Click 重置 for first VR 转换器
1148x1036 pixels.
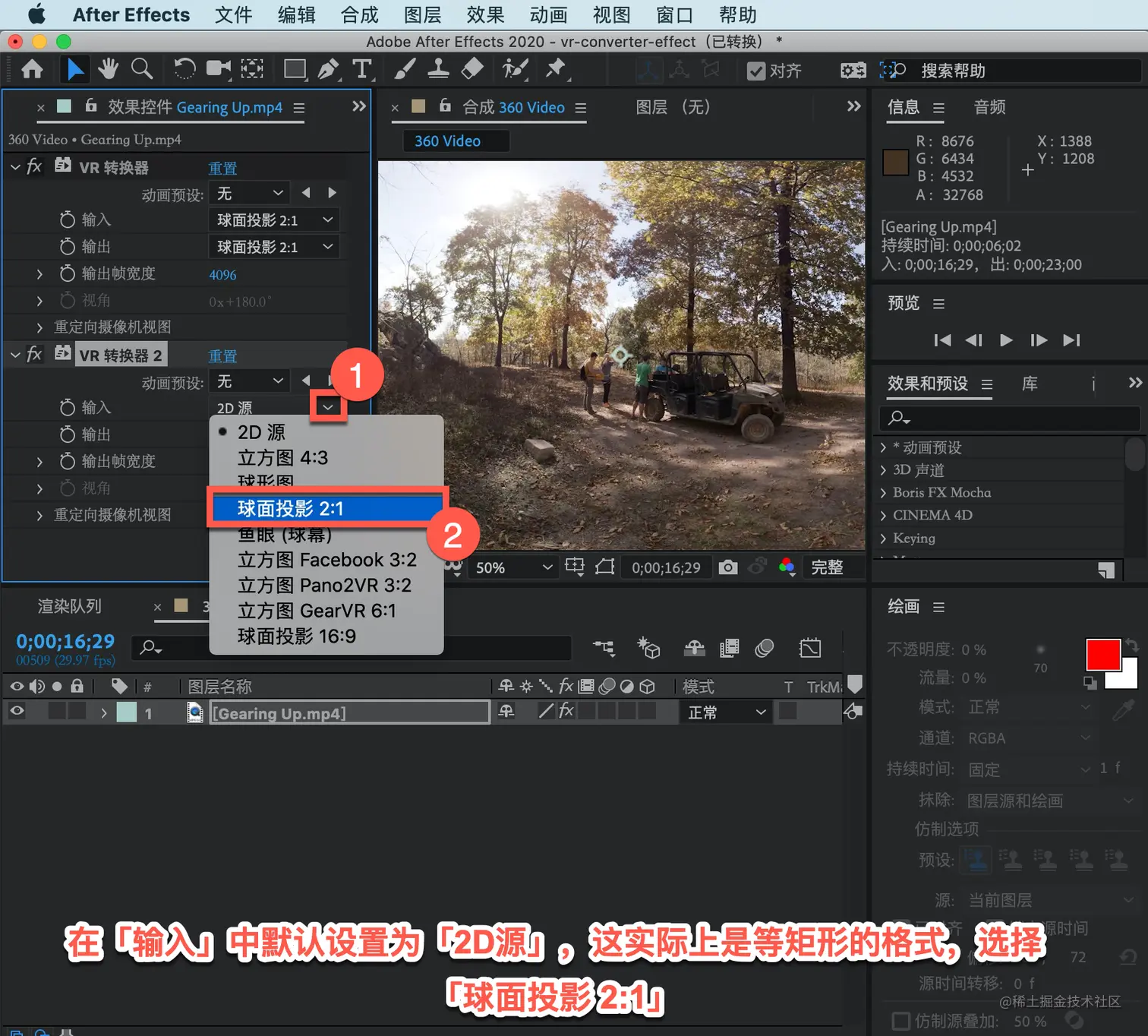pyautogui.click(x=222, y=168)
